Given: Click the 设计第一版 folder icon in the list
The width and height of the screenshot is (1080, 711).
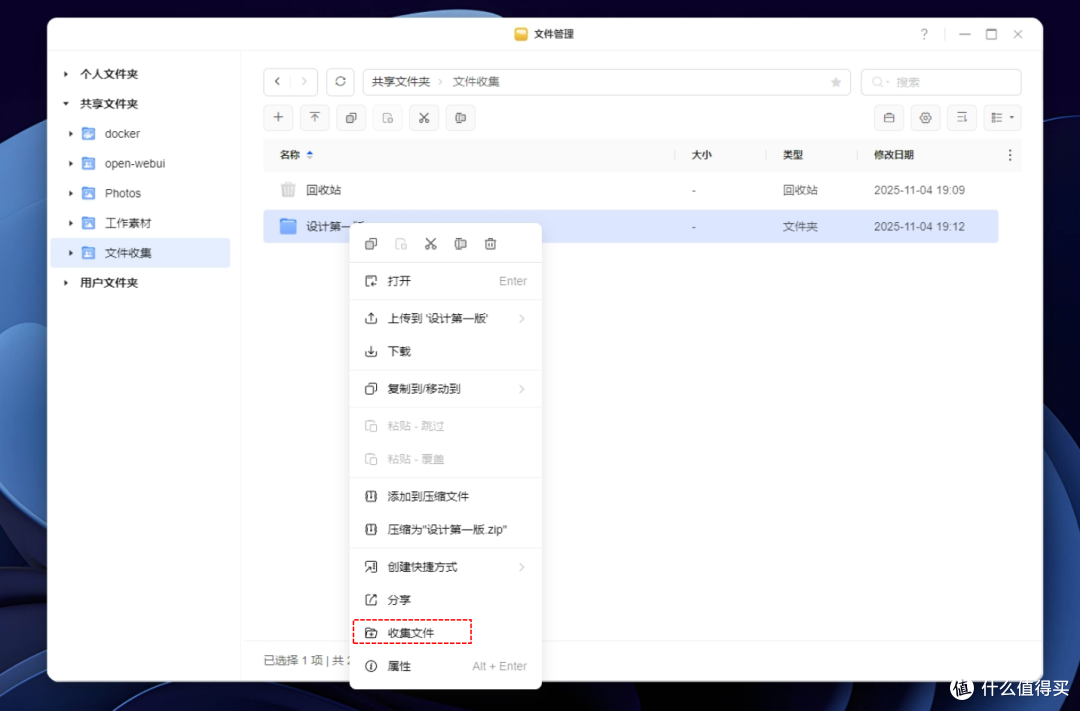Looking at the screenshot, I should 288,226.
